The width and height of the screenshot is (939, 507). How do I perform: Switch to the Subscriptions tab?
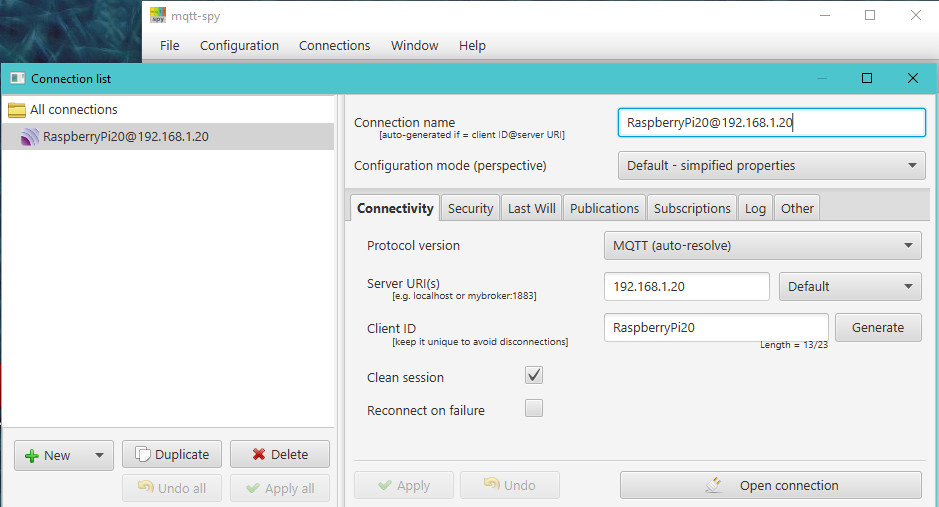click(x=692, y=208)
